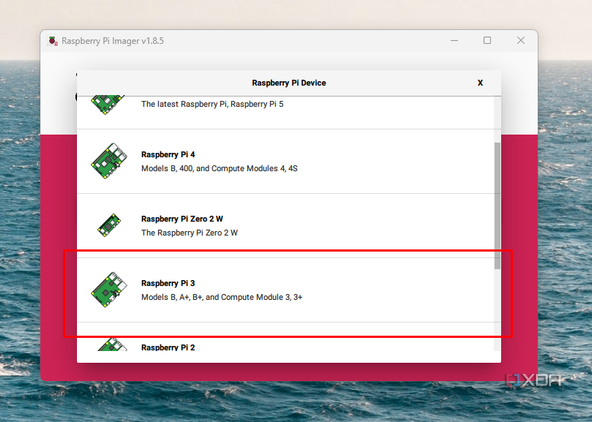This screenshot has width=592, height=422.
Task: Click the 'Raspberry Pi Imager v1.8.5' window title
Action: (113, 41)
